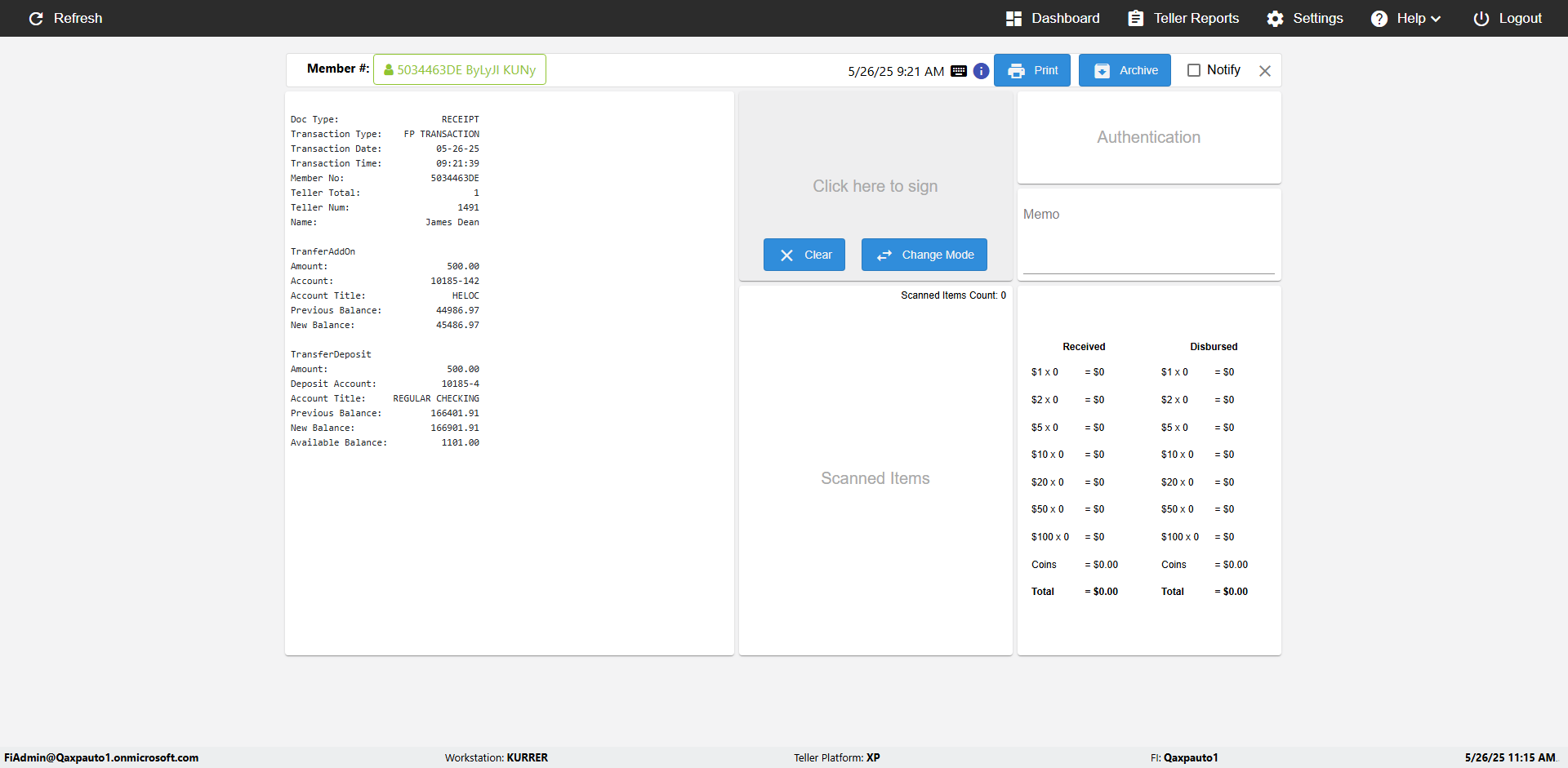This screenshot has height=768, width=1568.
Task: Click the dashboard grid icon
Action: pos(1013,18)
